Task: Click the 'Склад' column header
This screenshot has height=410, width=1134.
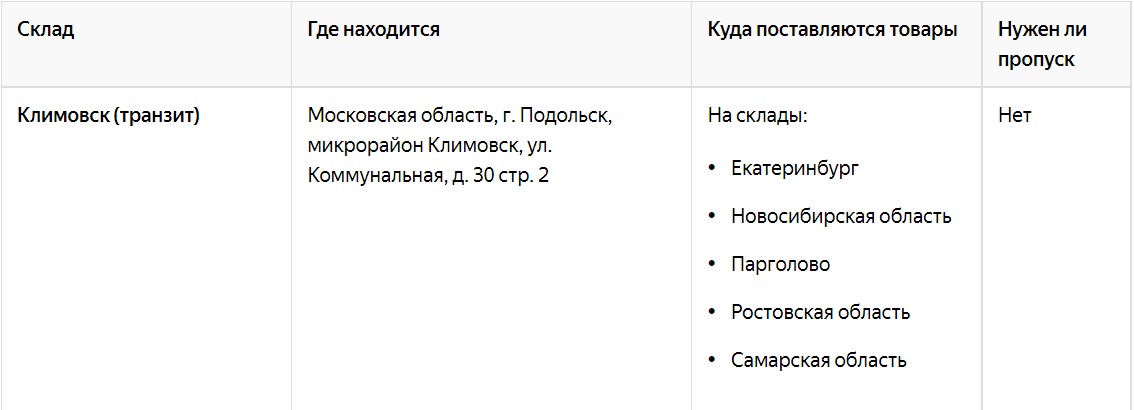Action: coord(46,30)
